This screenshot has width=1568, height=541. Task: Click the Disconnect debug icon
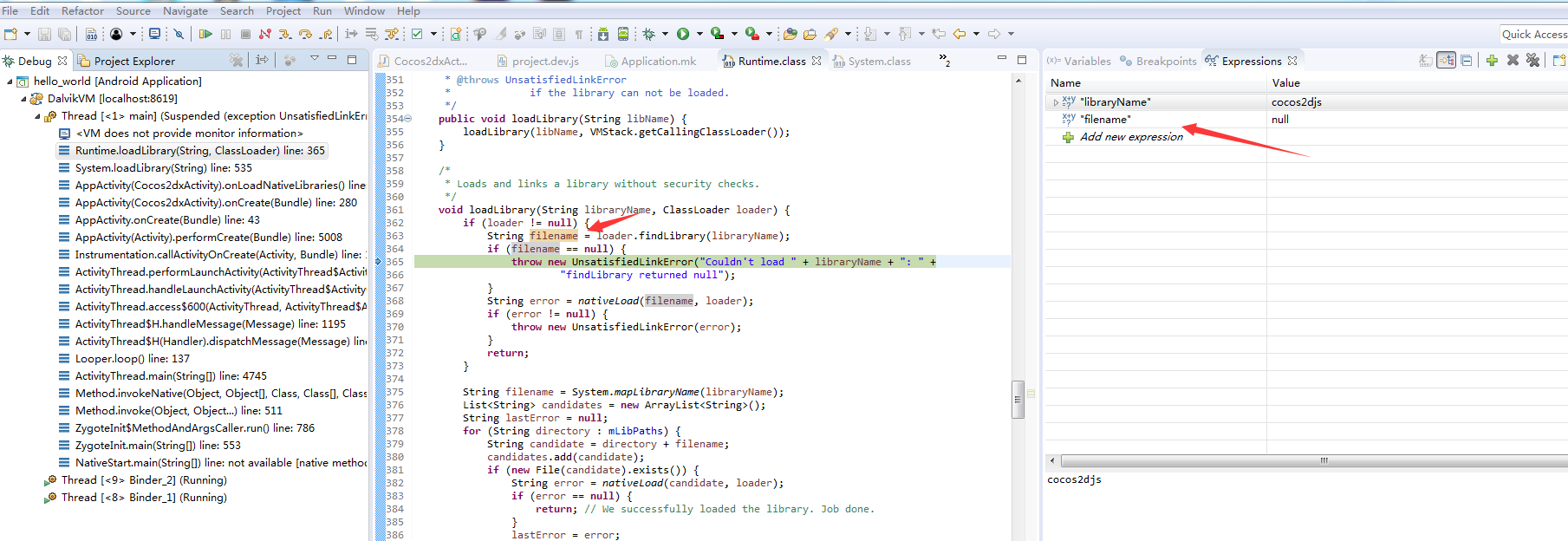265,34
